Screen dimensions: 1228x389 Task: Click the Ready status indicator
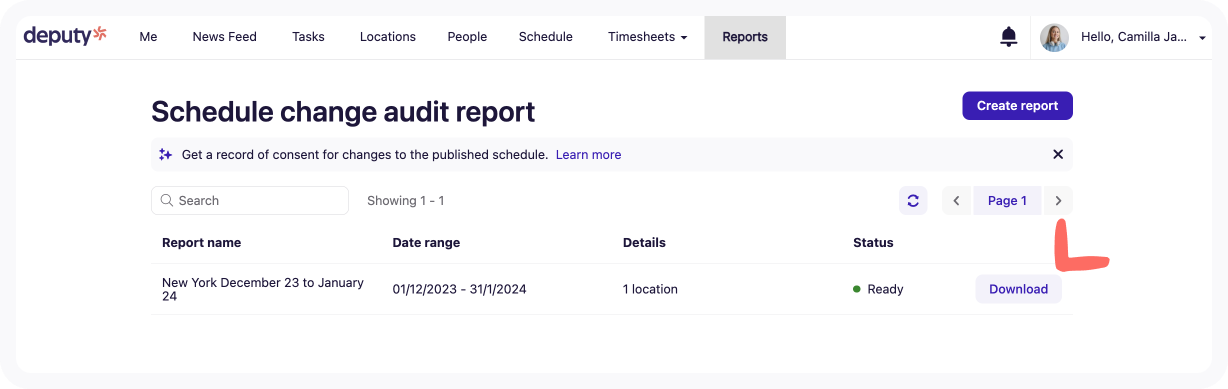coord(878,289)
